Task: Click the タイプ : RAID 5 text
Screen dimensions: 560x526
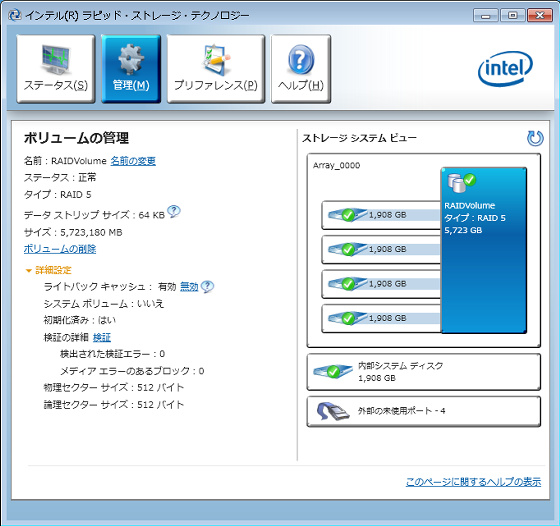Action: (58, 195)
